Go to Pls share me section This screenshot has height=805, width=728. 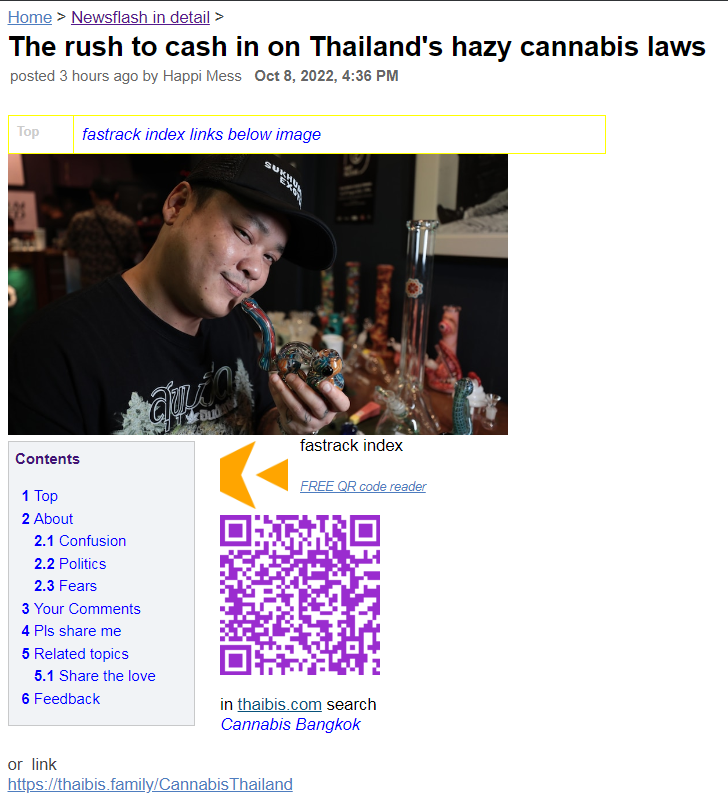pos(71,631)
